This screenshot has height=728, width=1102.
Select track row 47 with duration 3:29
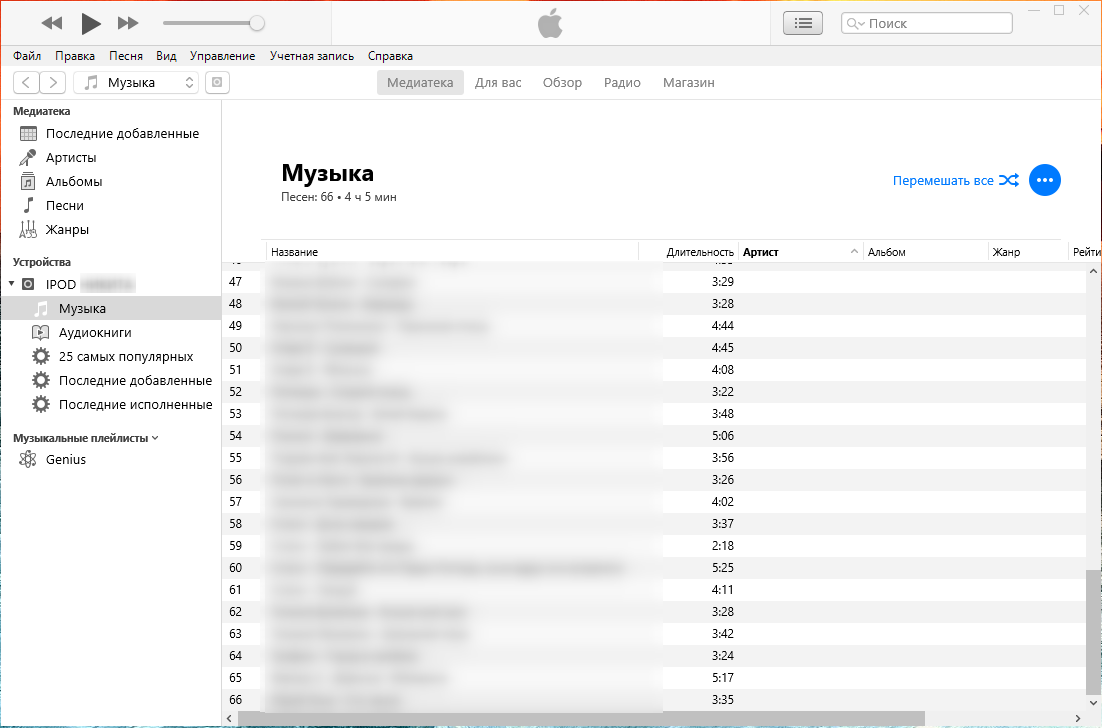point(654,282)
